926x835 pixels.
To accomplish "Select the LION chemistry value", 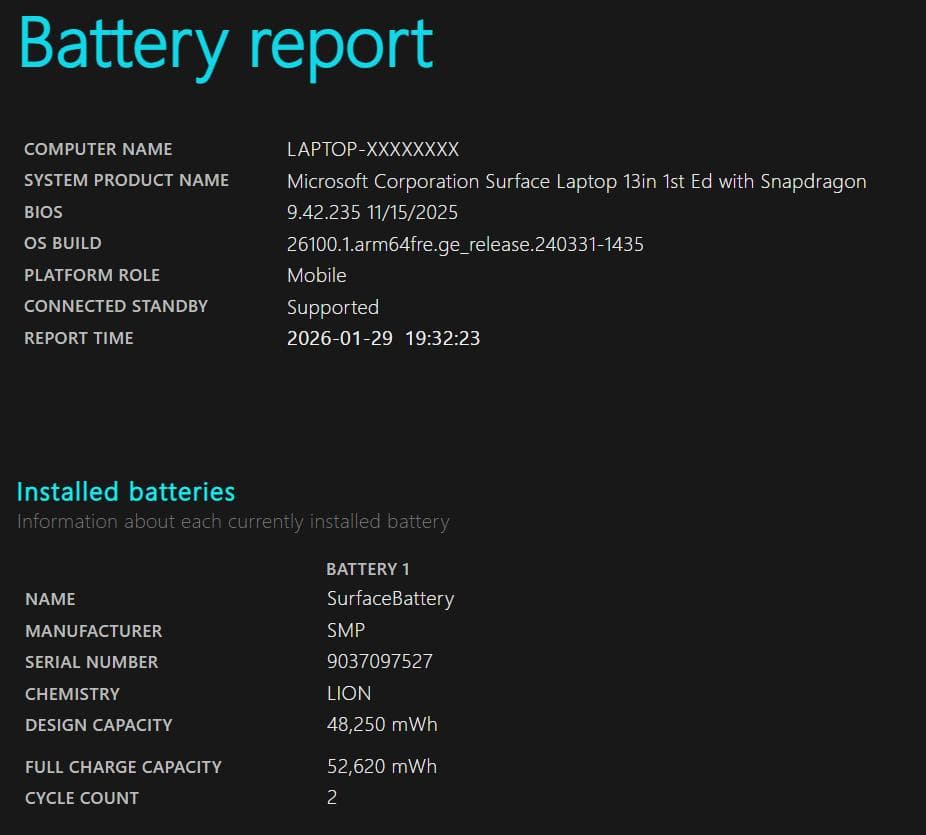I will click(x=347, y=693).
